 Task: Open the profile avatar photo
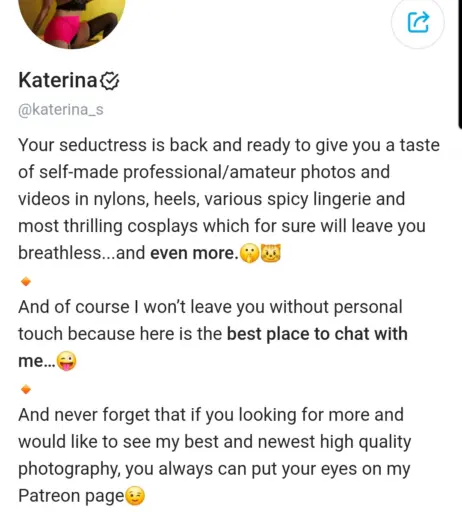[72, 20]
